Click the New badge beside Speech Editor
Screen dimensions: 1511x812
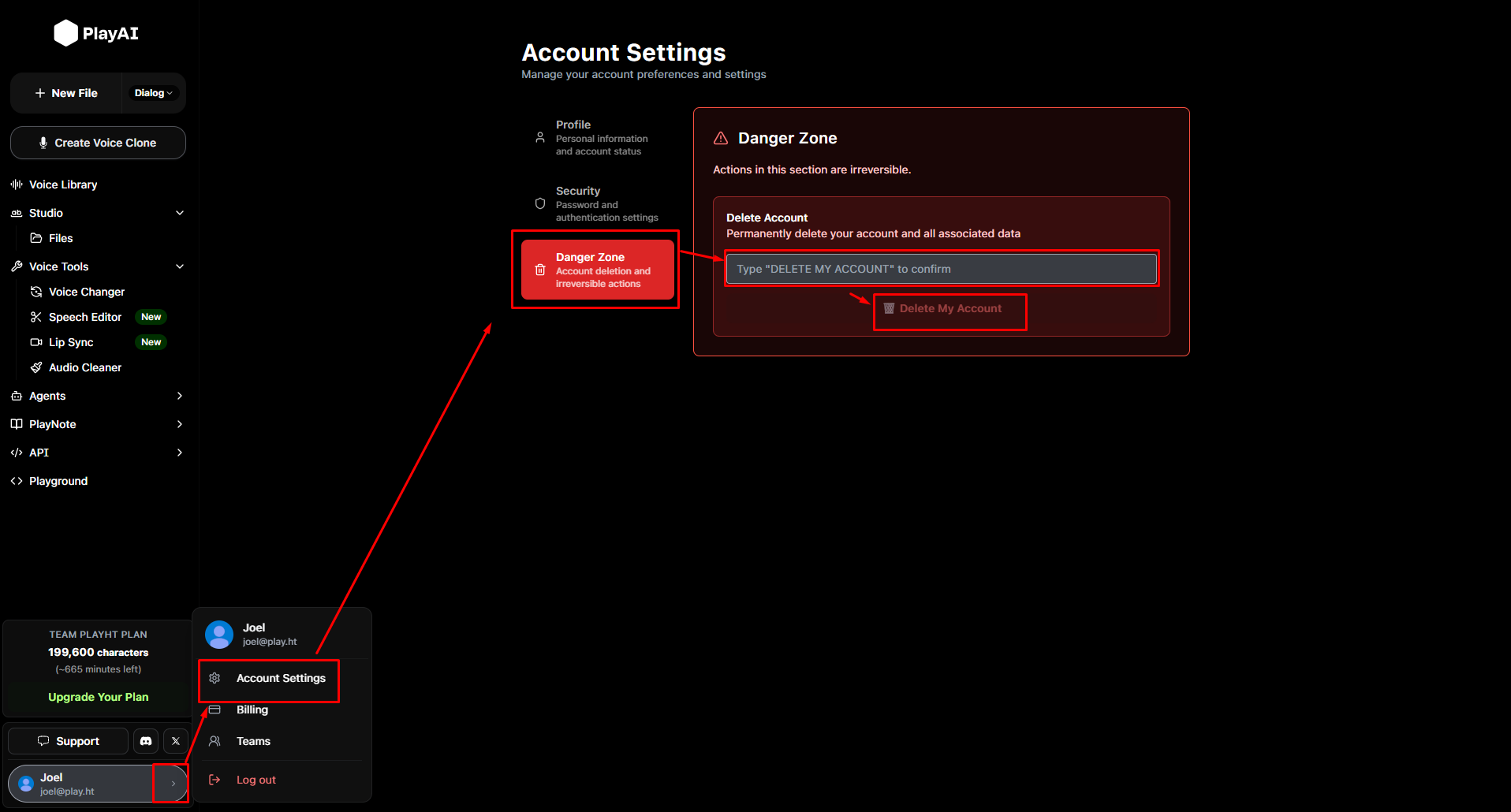point(151,317)
